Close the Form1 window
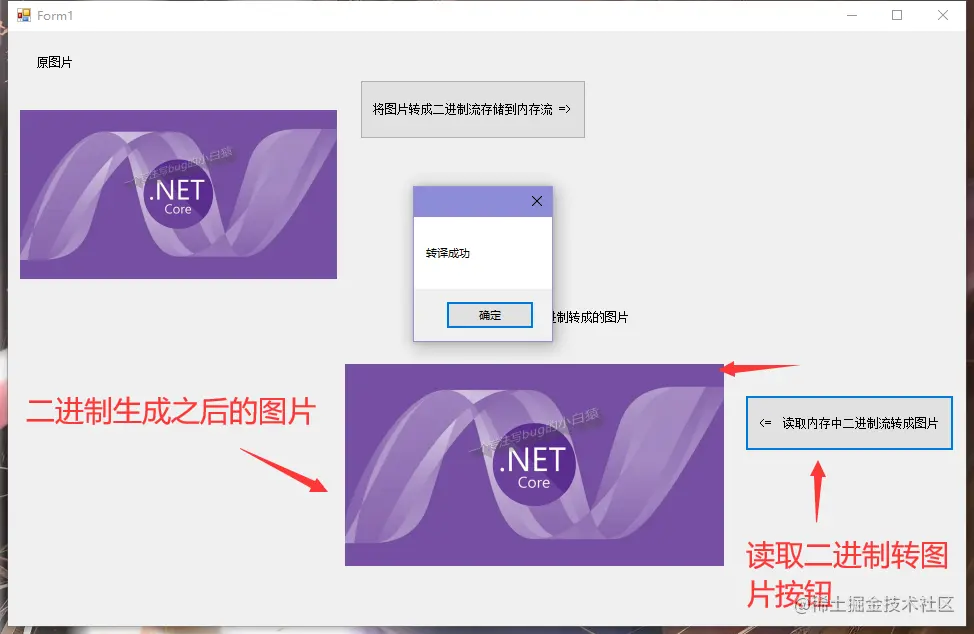The width and height of the screenshot is (974, 634). coord(942,16)
